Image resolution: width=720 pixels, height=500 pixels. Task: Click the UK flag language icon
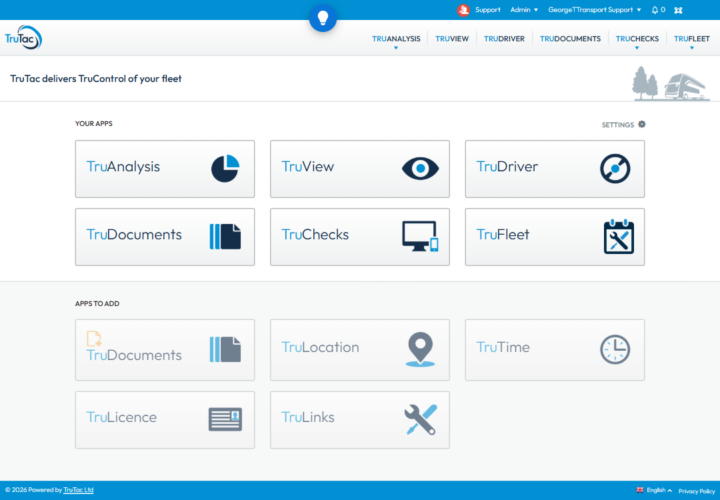click(x=640, y=490)
